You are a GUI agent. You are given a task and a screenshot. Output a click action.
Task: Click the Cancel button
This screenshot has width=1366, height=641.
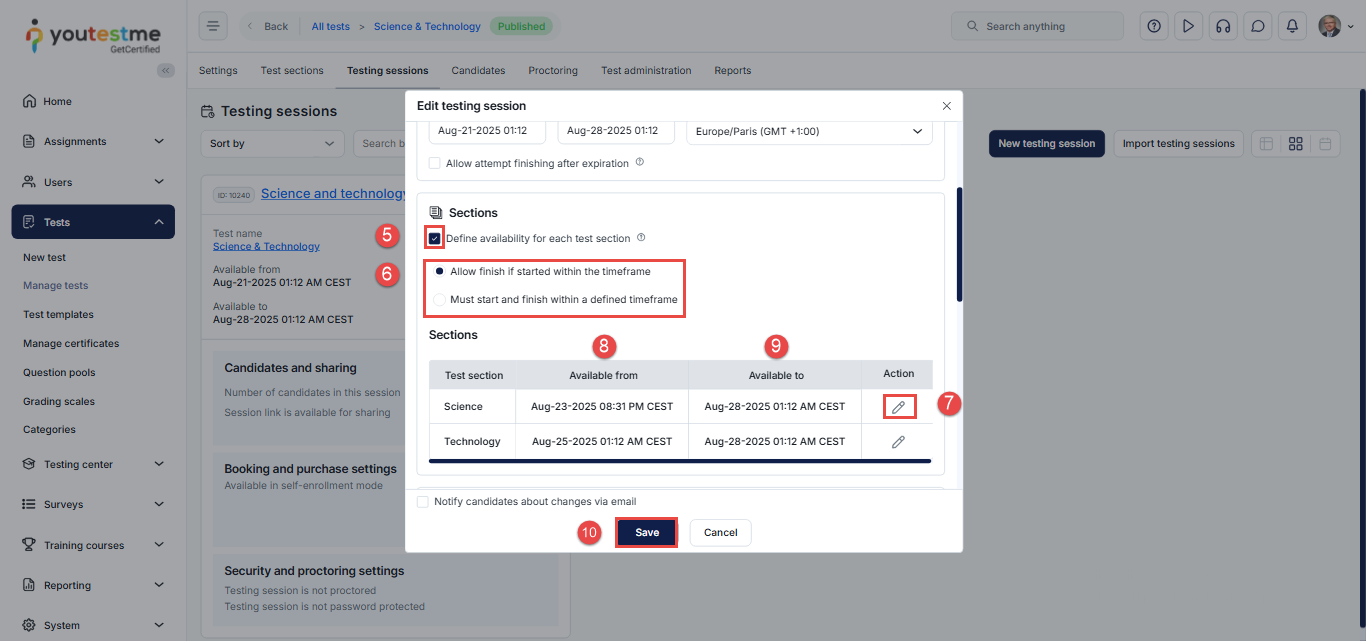(720, 533)
